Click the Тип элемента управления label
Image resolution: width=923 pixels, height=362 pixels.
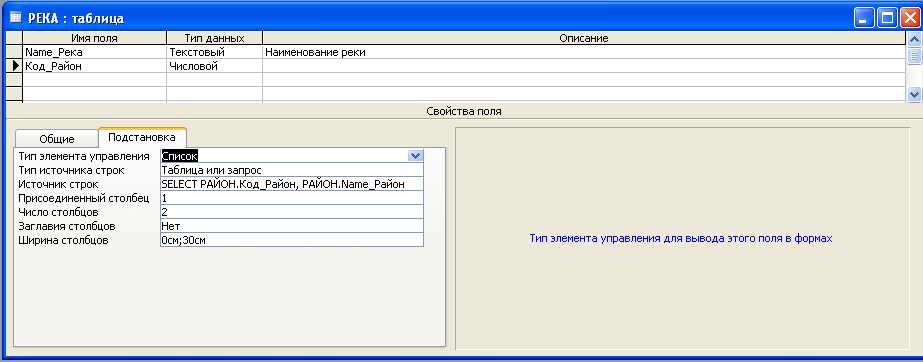[84, 156]
